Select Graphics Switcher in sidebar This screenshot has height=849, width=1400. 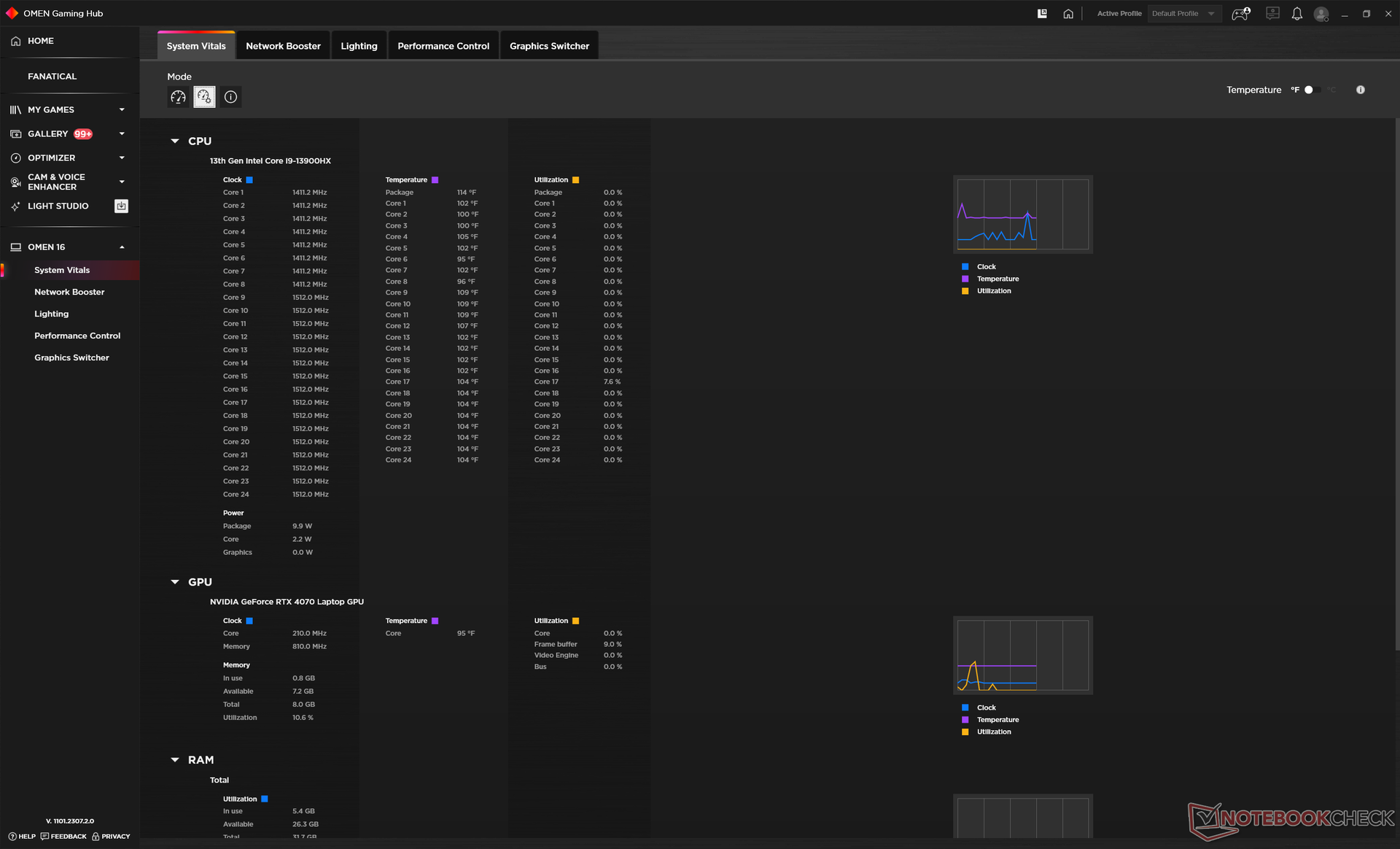pyautogui.click(x=71, y=358)
